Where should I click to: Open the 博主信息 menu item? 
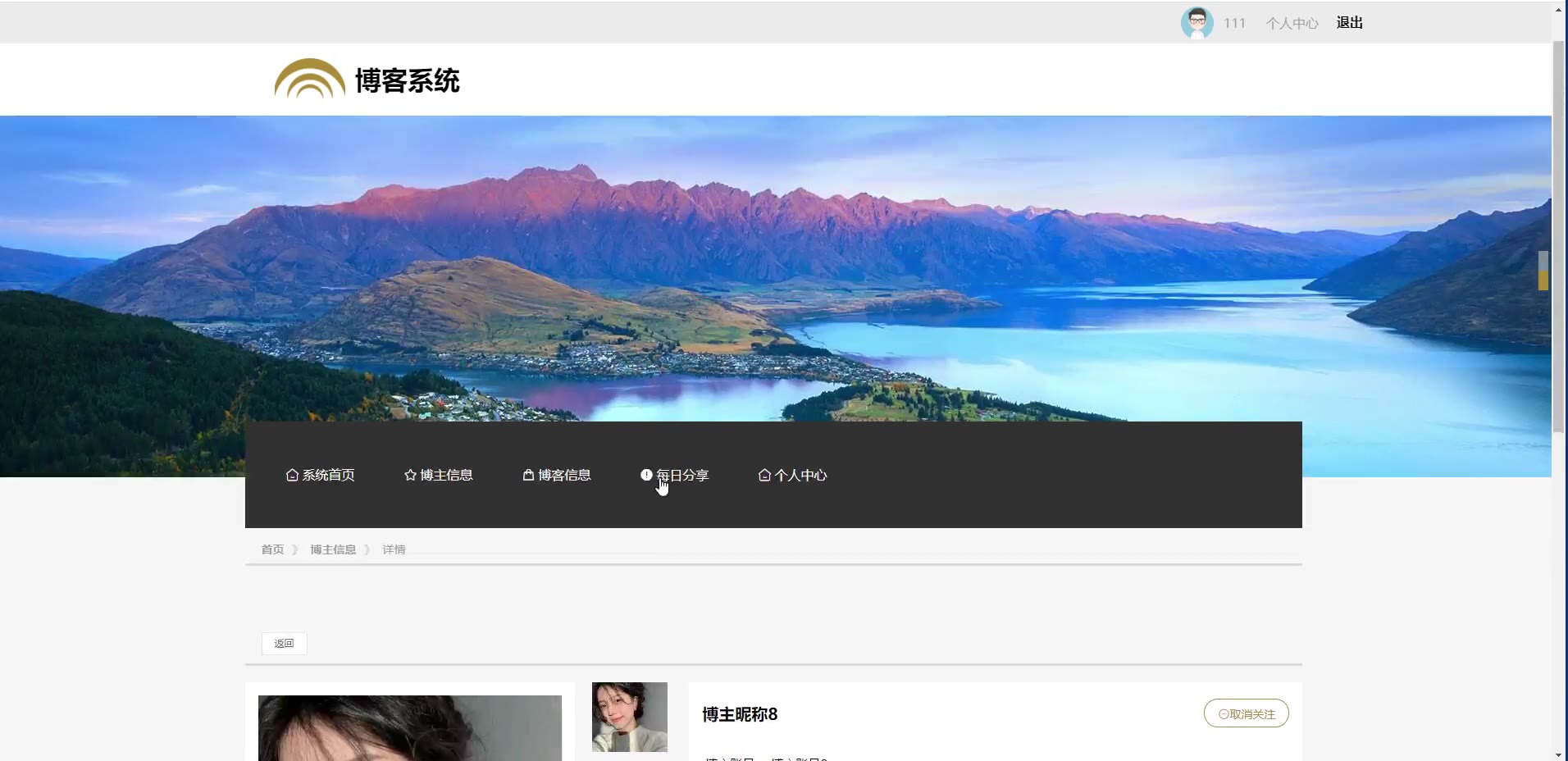pyautogui.click(x=438, y=475)
